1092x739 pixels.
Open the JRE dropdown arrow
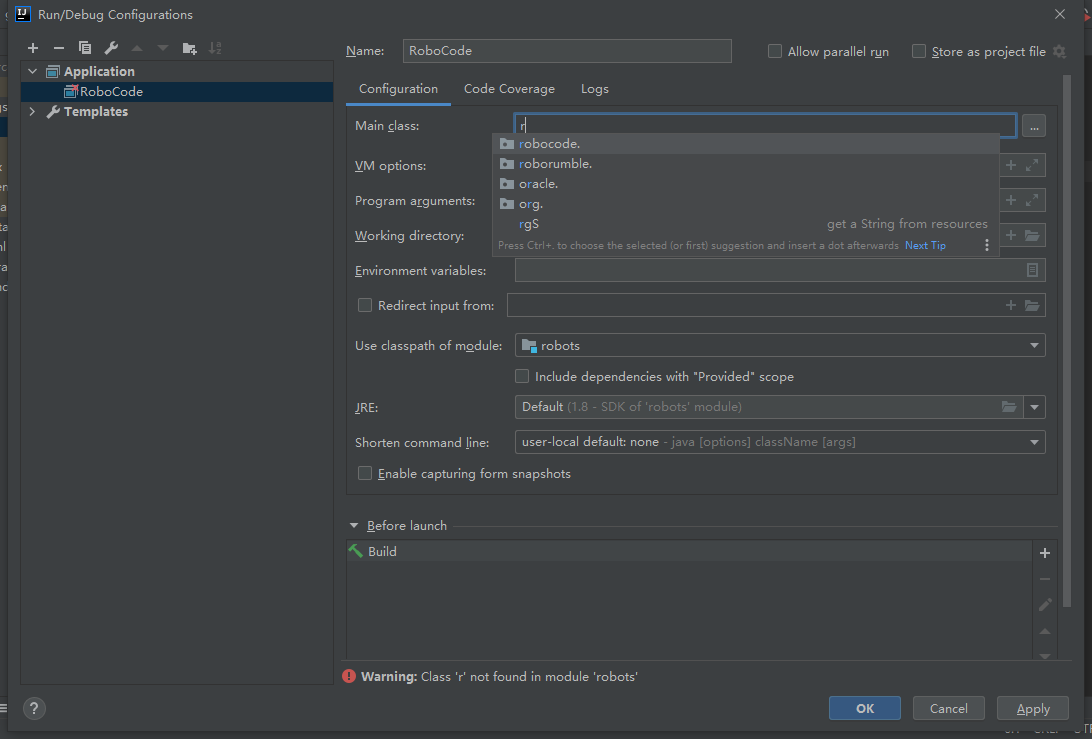pyautogui.click(x=1034, y=407)
